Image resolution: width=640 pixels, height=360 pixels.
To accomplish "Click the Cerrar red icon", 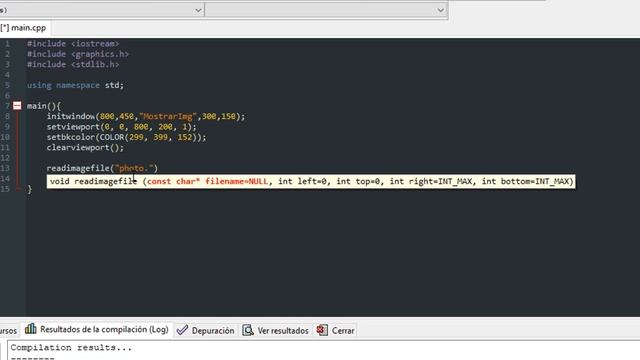I will (x=322, y=330).
